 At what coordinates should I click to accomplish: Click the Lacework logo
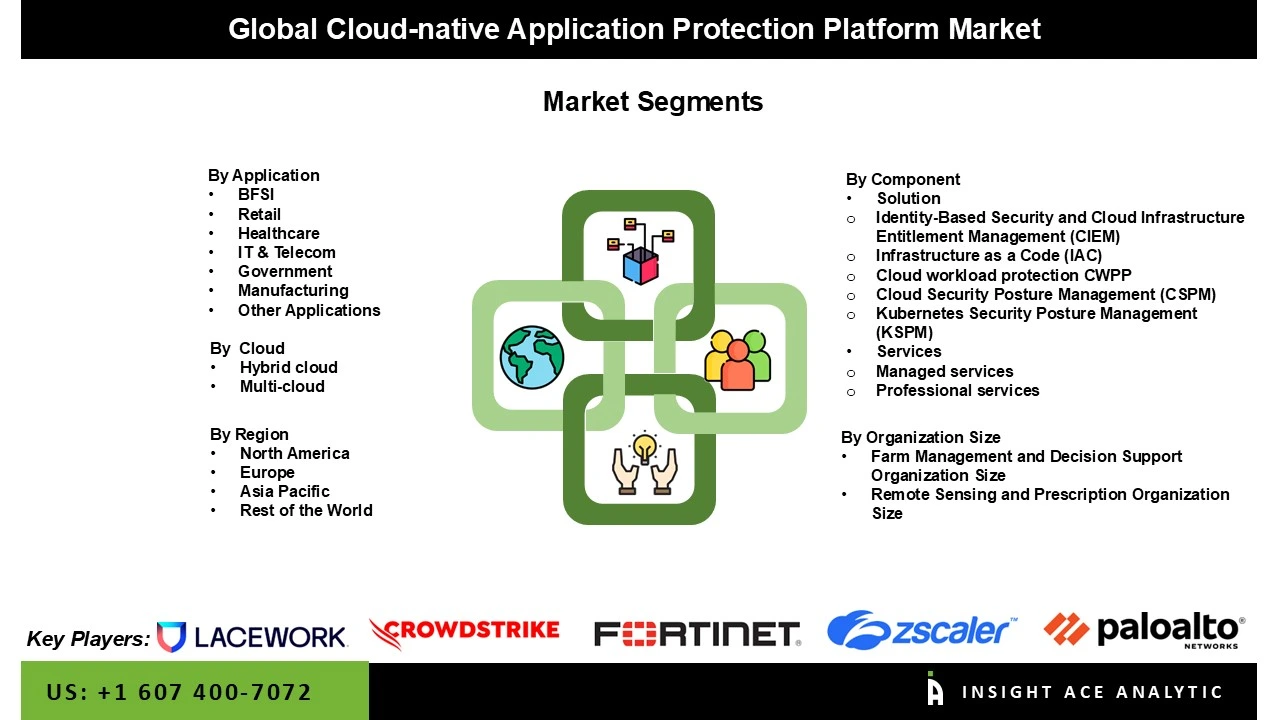pyautogui.click(x=252, y=637)
